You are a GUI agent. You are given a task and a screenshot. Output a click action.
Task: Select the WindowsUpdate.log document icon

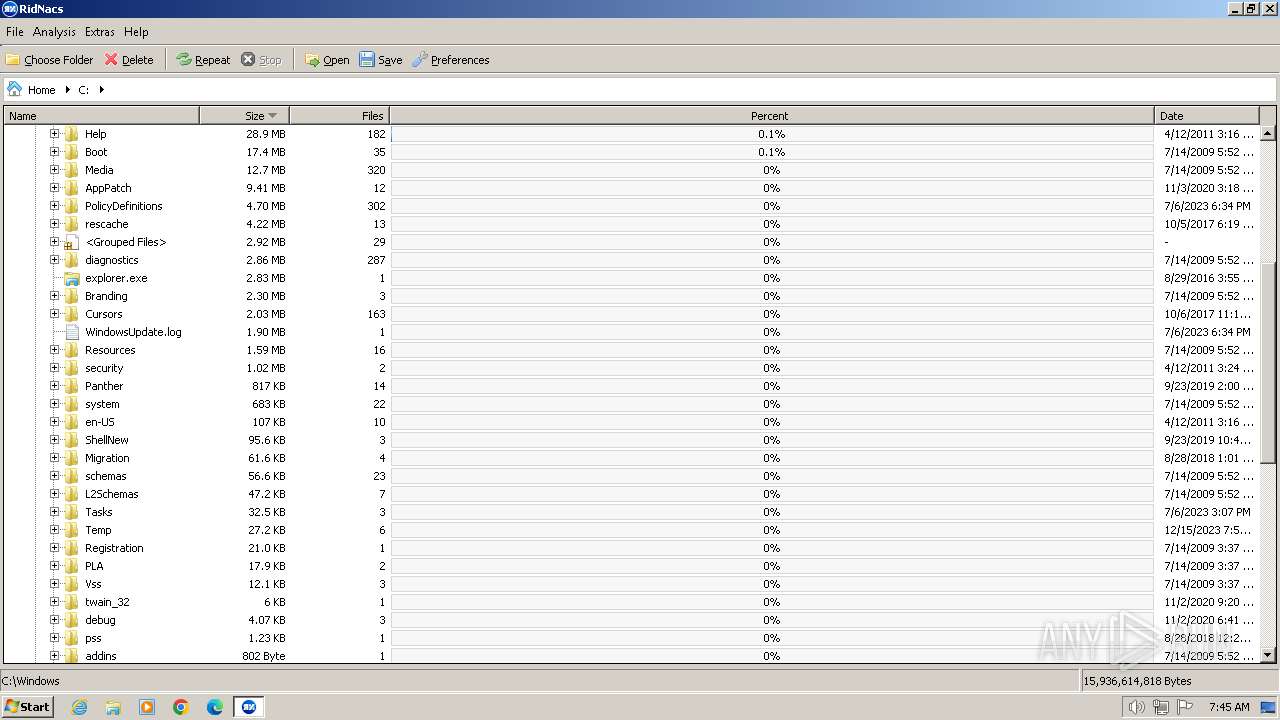click(71, 332)
